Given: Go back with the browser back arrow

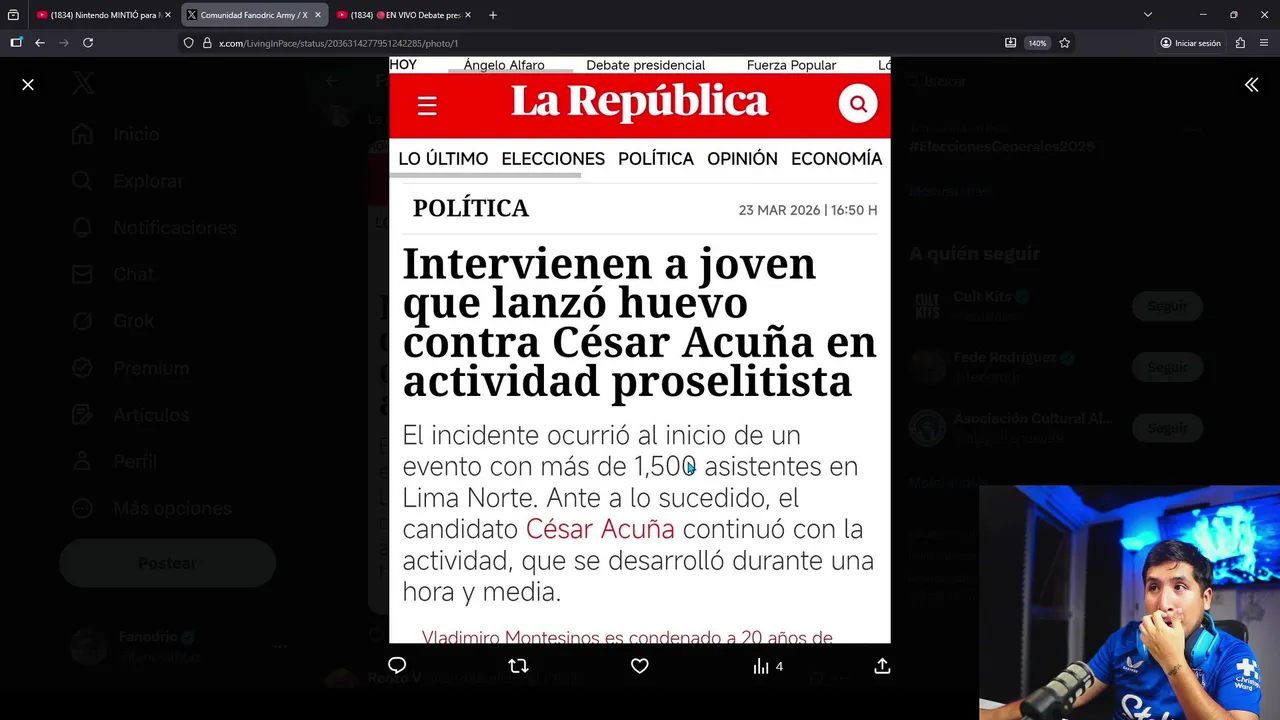Looking at the screenshot, I should click(40, 43).
